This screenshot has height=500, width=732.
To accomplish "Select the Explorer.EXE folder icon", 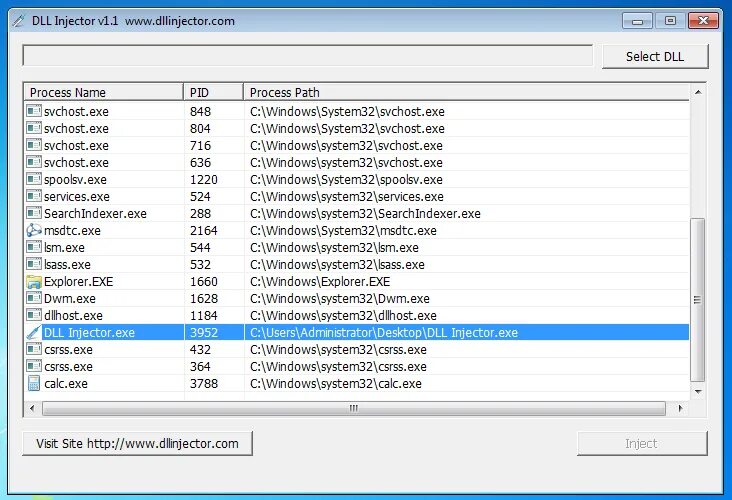I will 34,281.
